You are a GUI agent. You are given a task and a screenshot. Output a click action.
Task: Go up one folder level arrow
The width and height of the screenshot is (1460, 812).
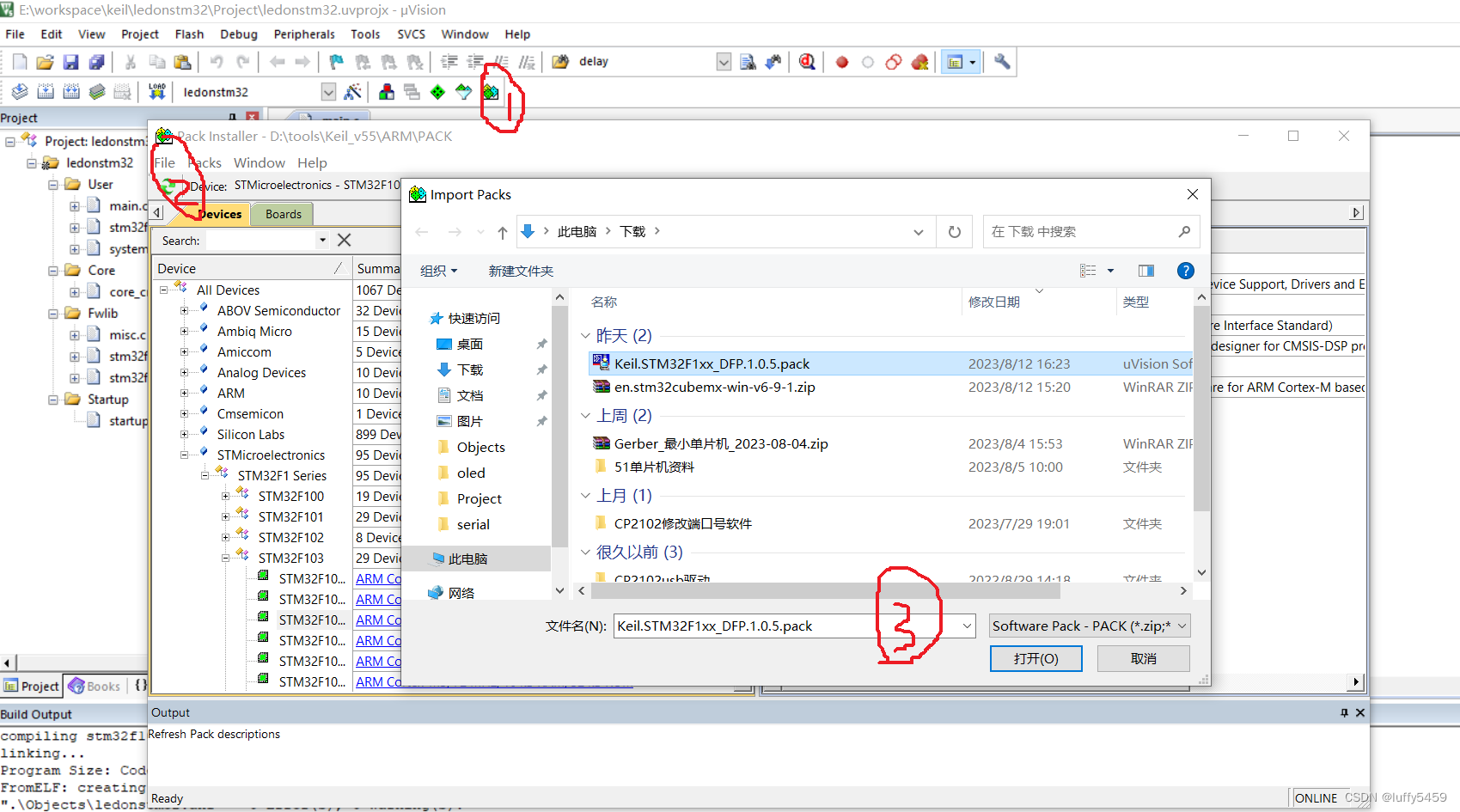pyautogui.click(x=503, y=232)
